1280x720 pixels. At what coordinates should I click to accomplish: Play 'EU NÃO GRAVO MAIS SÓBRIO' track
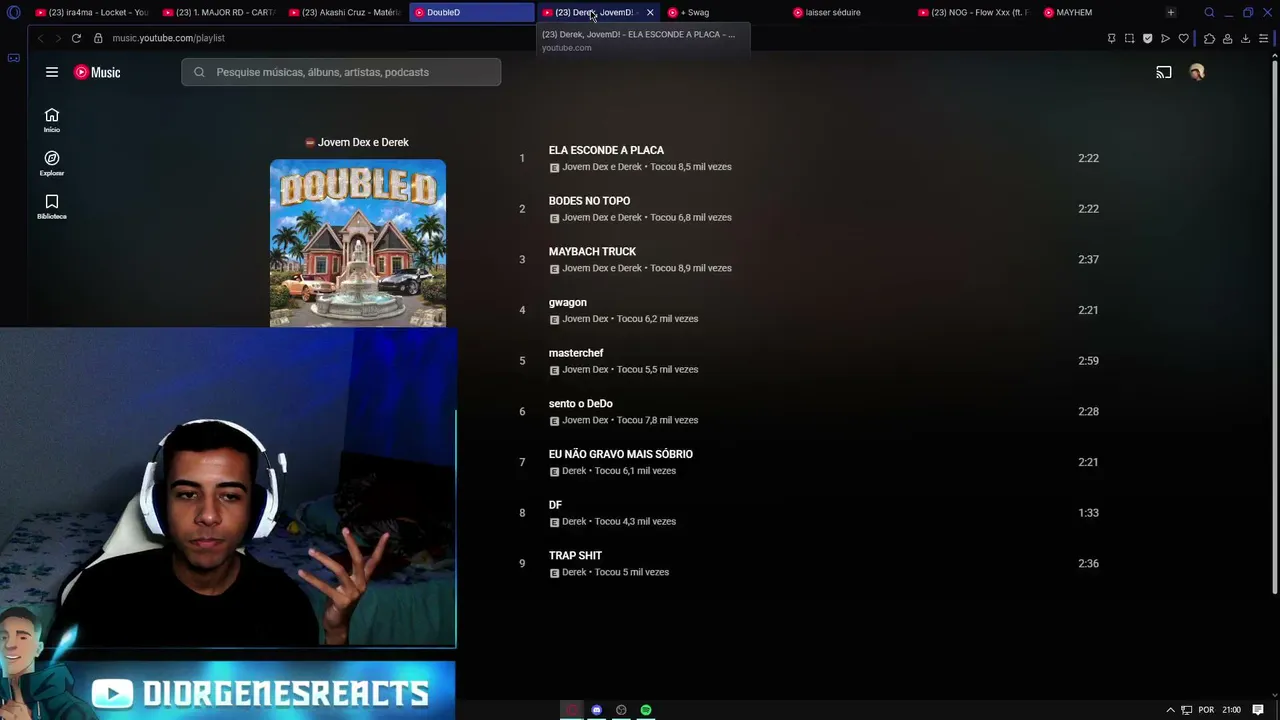click(x=620, y=454)
